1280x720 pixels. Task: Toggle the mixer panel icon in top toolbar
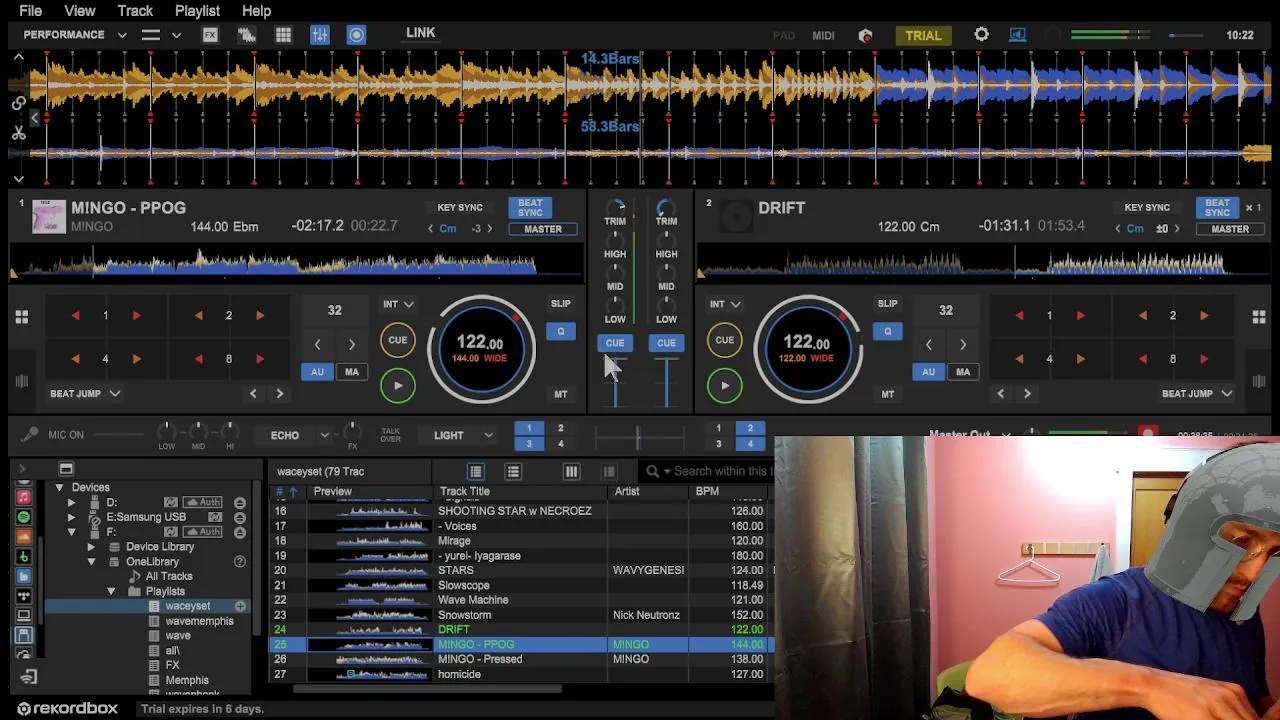click(320, 35)
